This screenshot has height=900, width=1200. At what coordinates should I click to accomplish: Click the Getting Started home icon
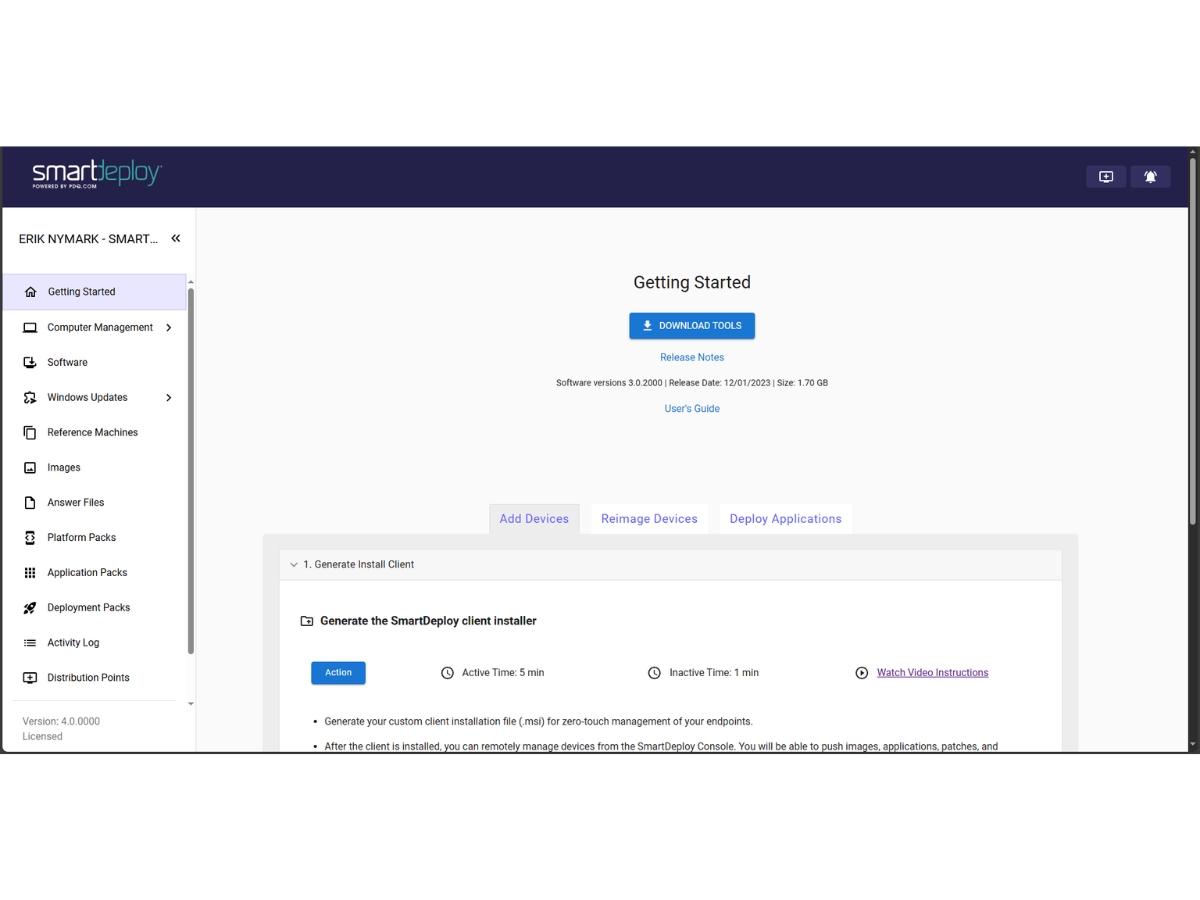pos(30,292)
